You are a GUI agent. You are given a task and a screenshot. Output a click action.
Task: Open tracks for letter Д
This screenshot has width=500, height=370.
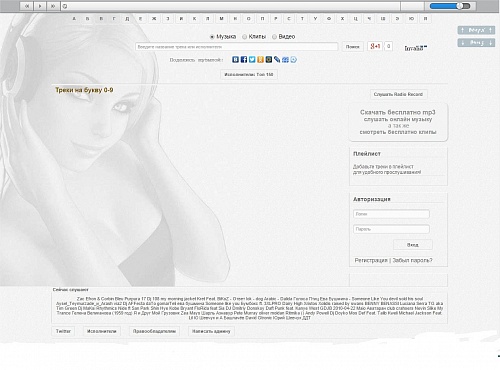click(127, 19)
